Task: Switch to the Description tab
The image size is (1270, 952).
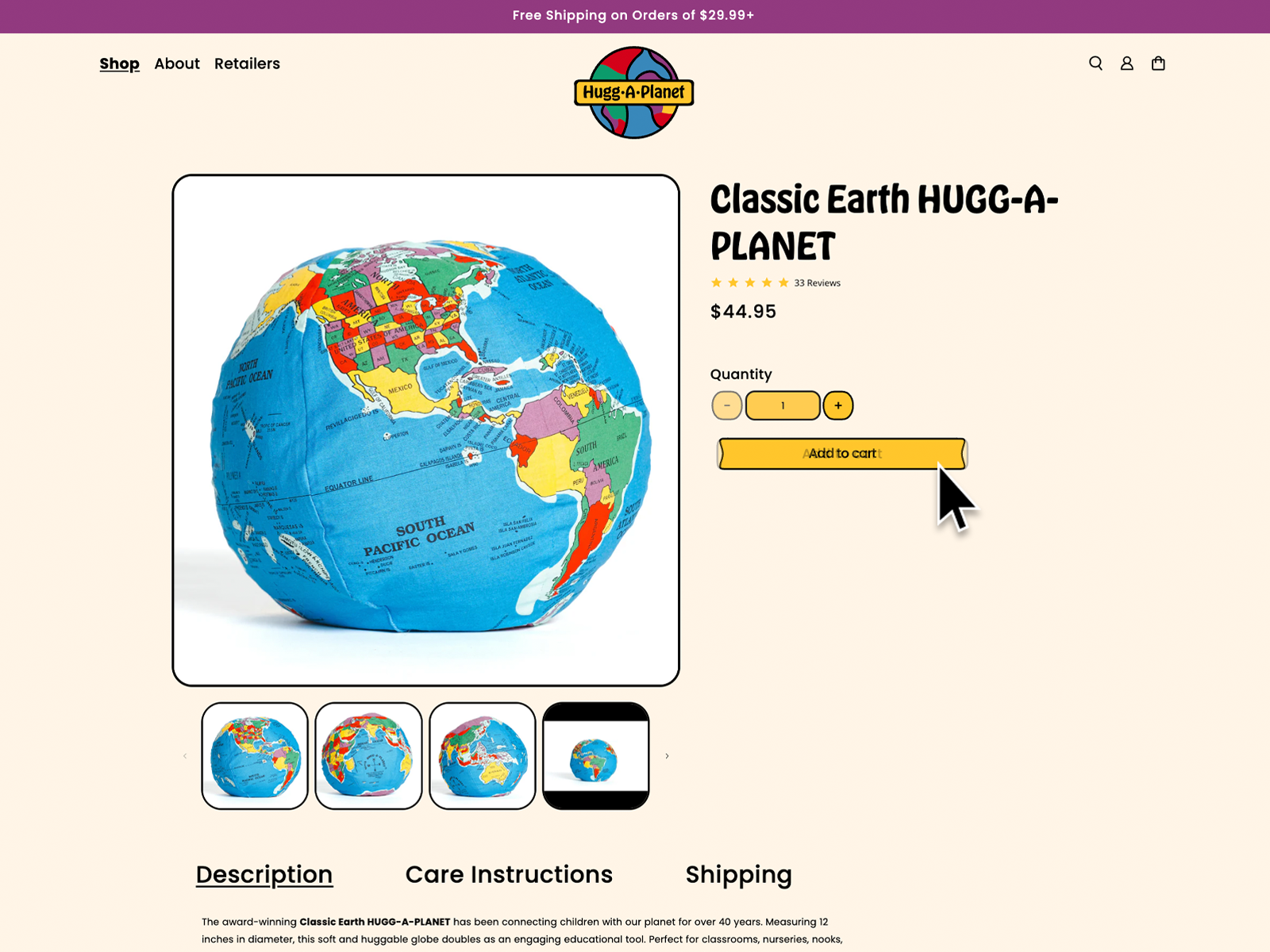Action: coord(264,874)
